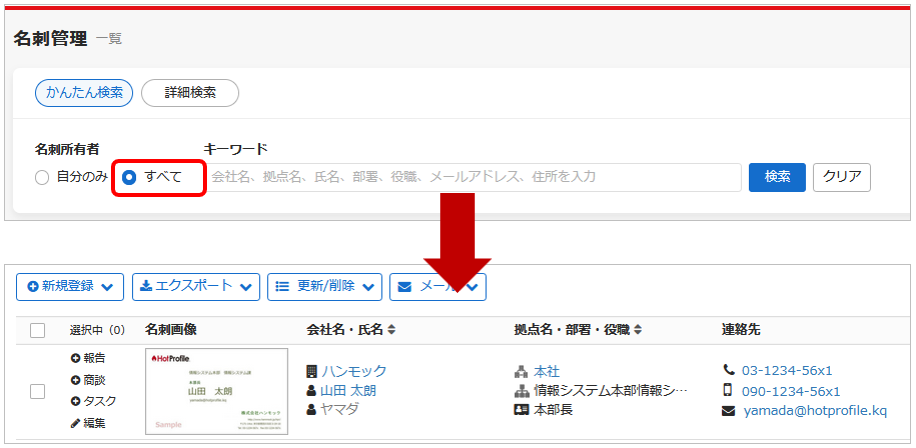Switch to the かんたん検索 tab
Viewport: 916px width, 448px height.
[83, 92]
